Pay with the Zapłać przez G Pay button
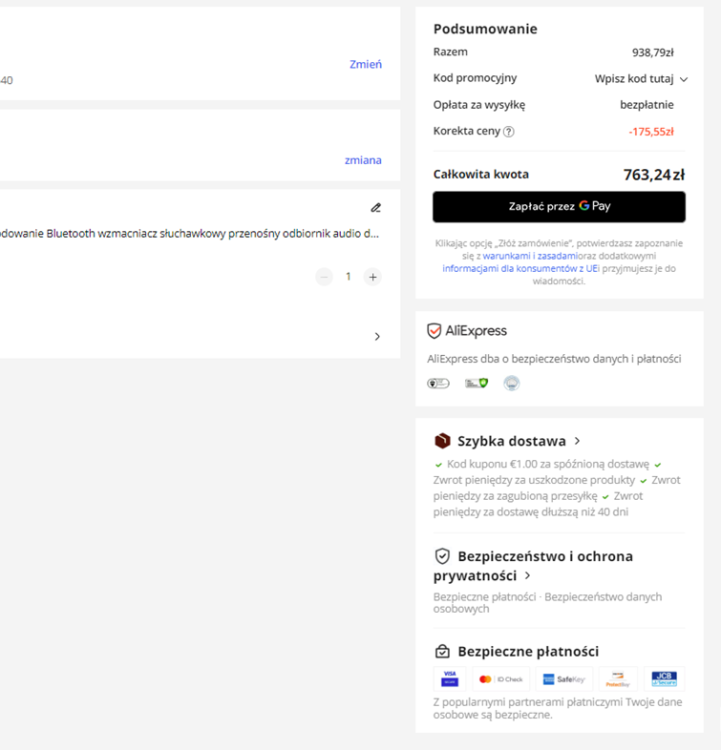Screen dimensions: 721x750 pos(559,206)
